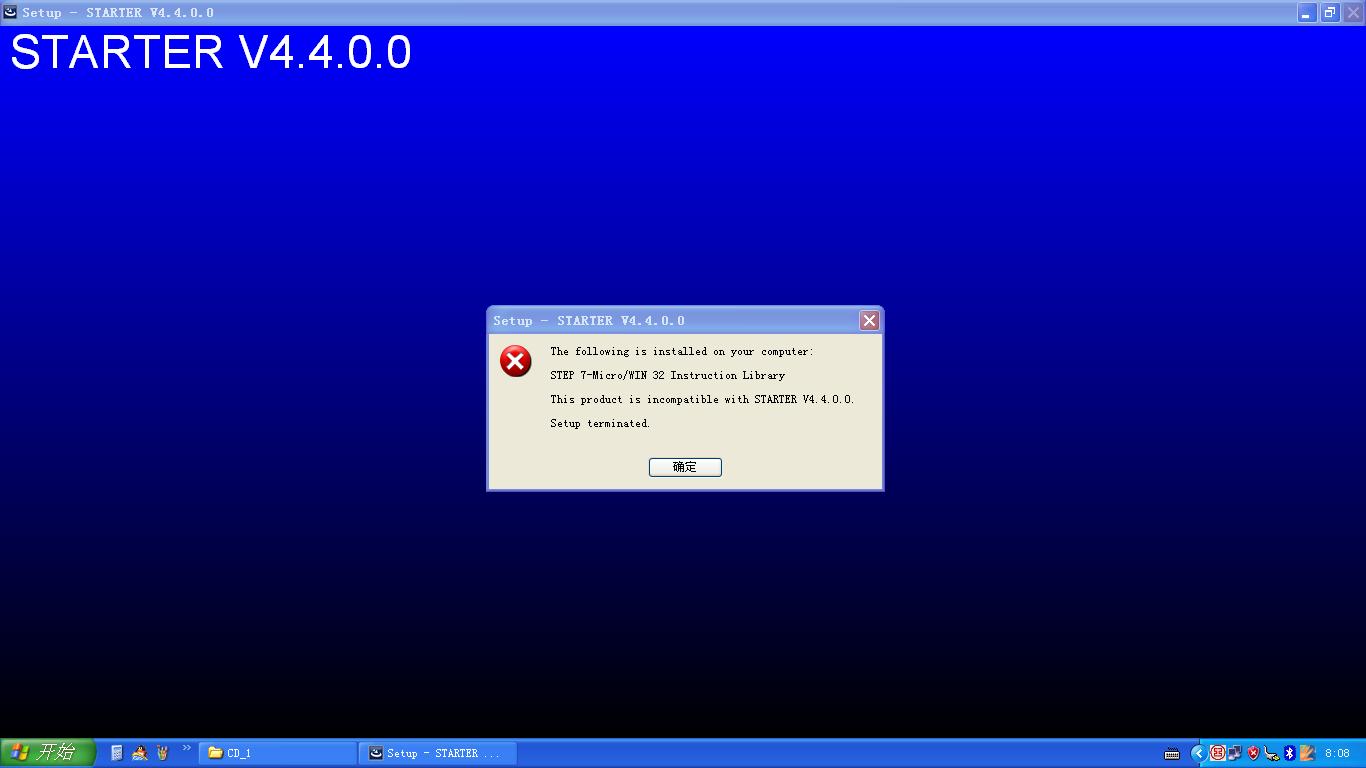Screen dimensions: 1366x768
Task: Click the "This product is incompatible" message line
Action: click(702, 400)
